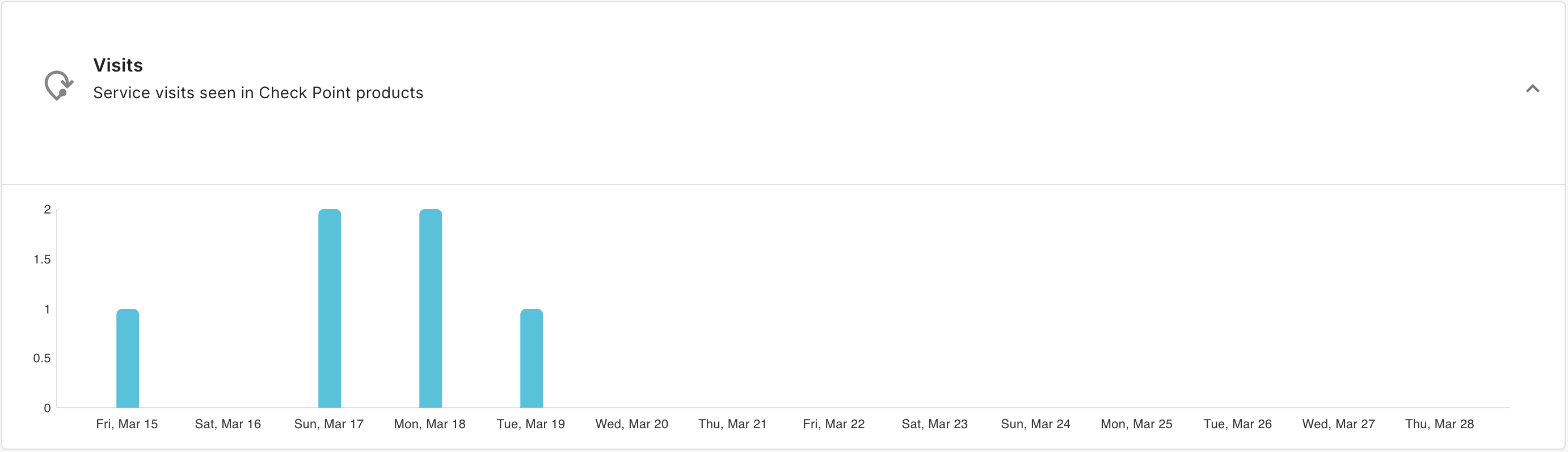The image size is (1568, 452).
Task: Click the Sun, Mar 17 bar
Action: click(330, 308)
